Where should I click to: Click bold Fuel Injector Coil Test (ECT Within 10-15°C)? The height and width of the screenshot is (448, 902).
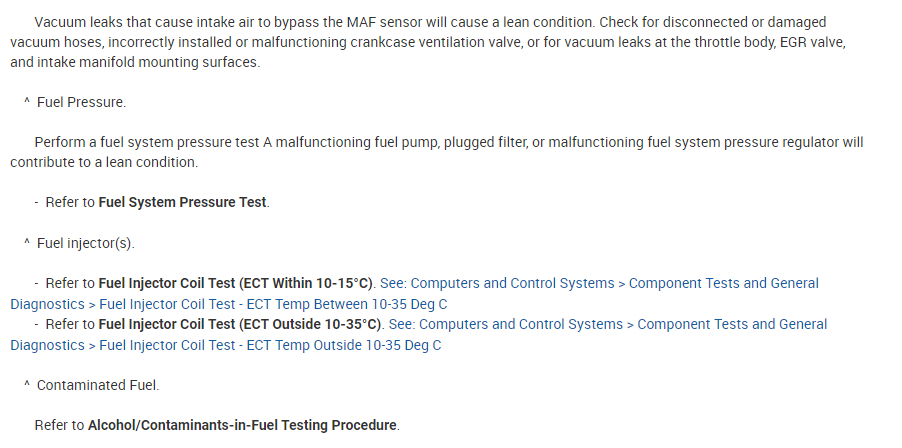235,283
